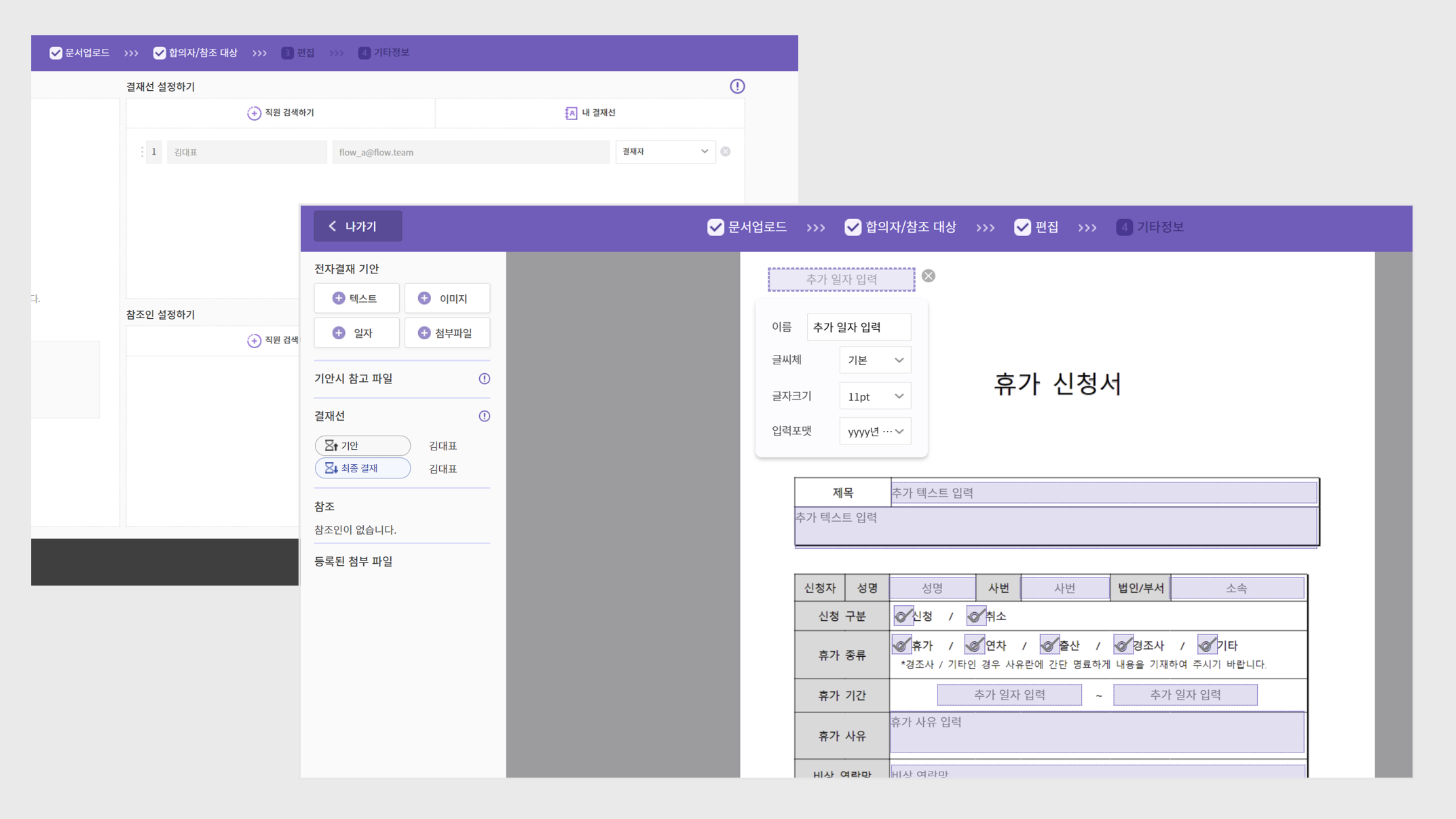
Task: Click the start date field in 휴가 기간
Action: [x=1009, y=695]
